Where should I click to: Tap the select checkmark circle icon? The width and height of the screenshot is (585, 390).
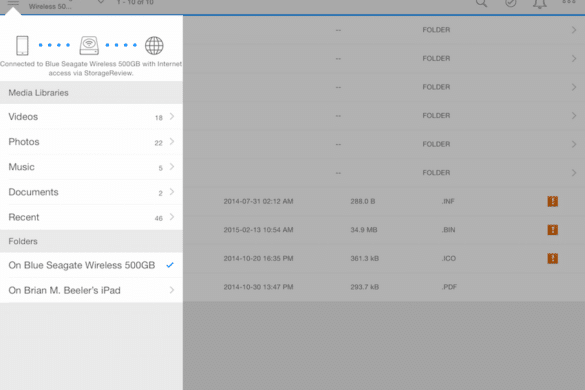point(510,3)
